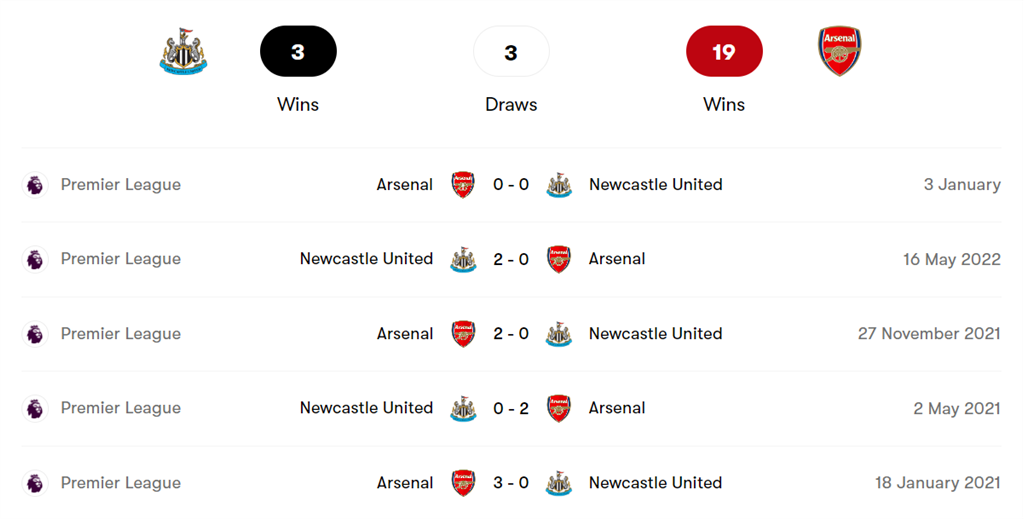Open the 0 - 2 score from 2 May 2021

tap(511, 408)
